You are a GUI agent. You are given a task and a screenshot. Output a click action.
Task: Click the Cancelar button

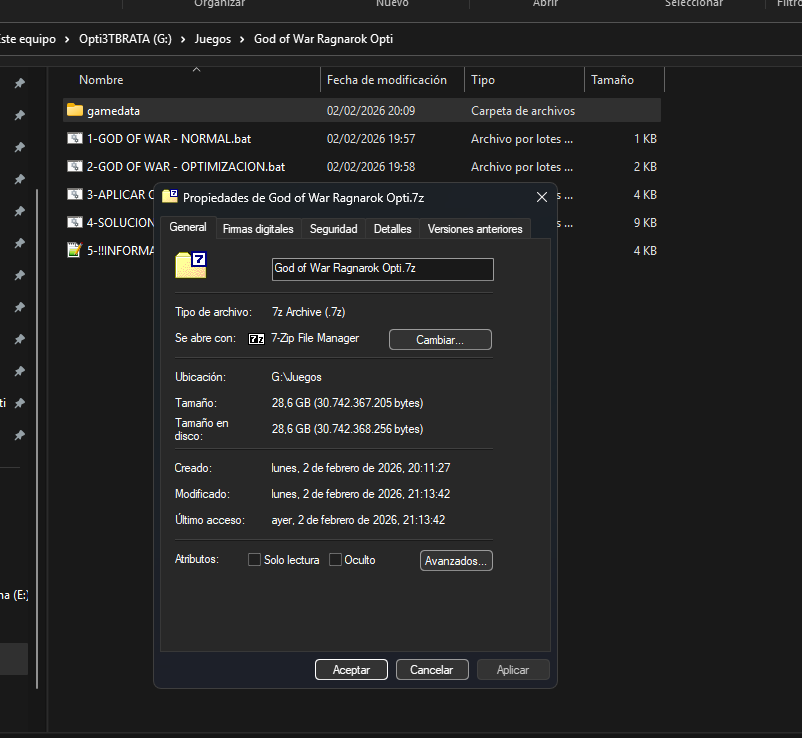tap(432, 669)
